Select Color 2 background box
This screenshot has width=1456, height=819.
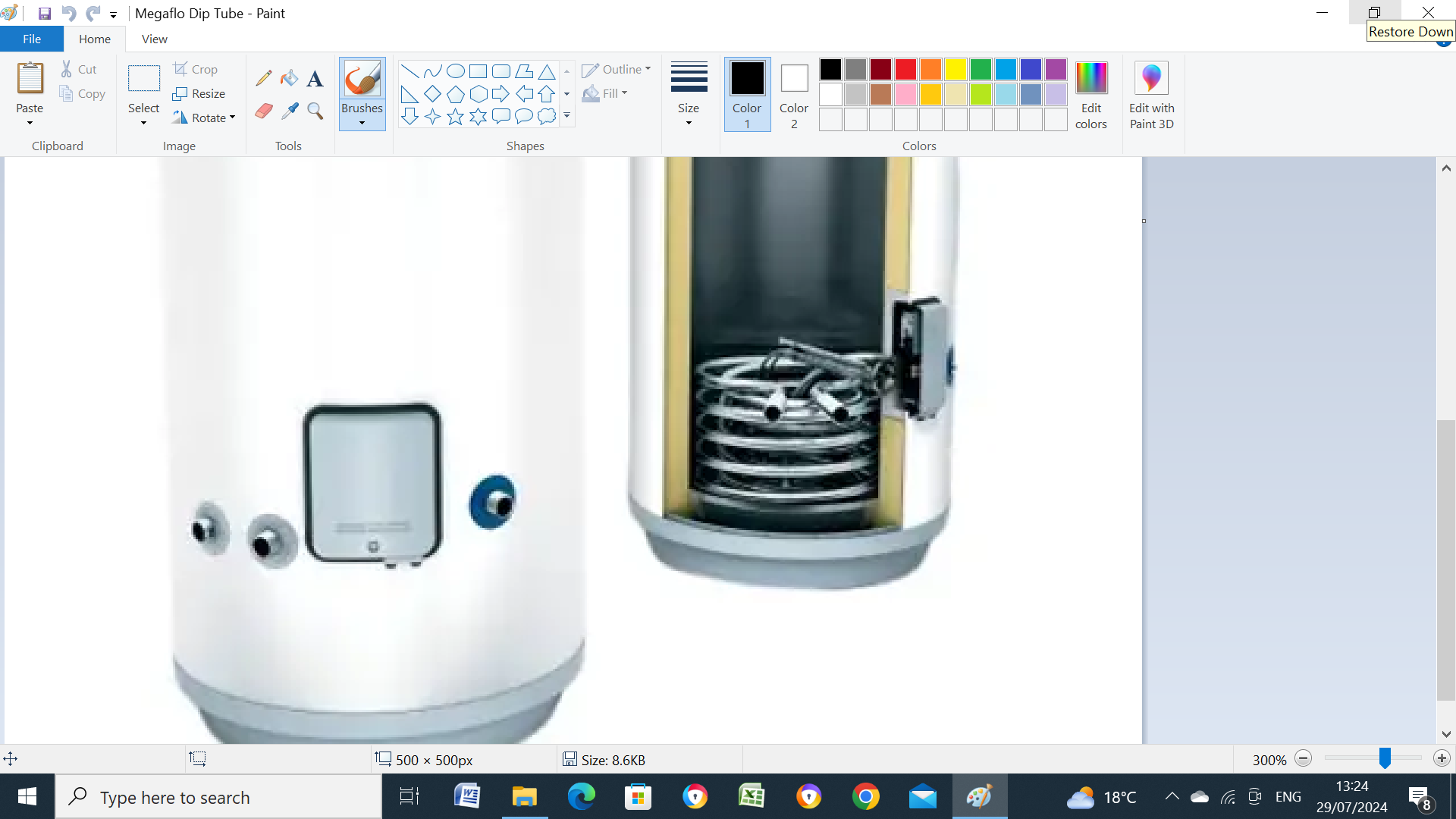pyautogui.click(x=794, y=95)
